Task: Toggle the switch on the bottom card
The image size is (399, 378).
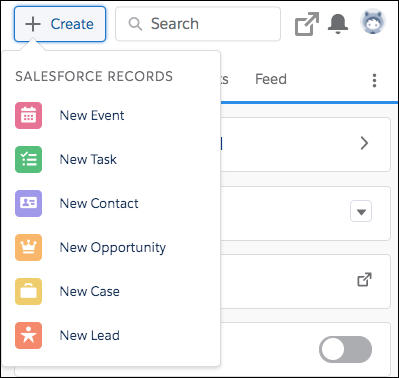Action: coord(345,349)
